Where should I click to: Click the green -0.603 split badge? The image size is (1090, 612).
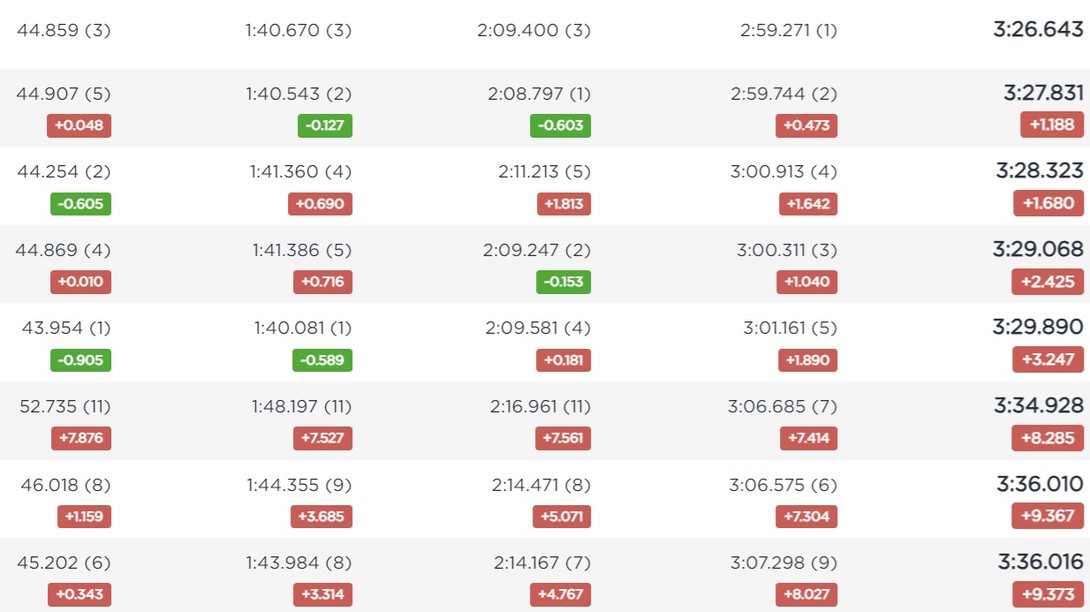[x=560, y=126]
